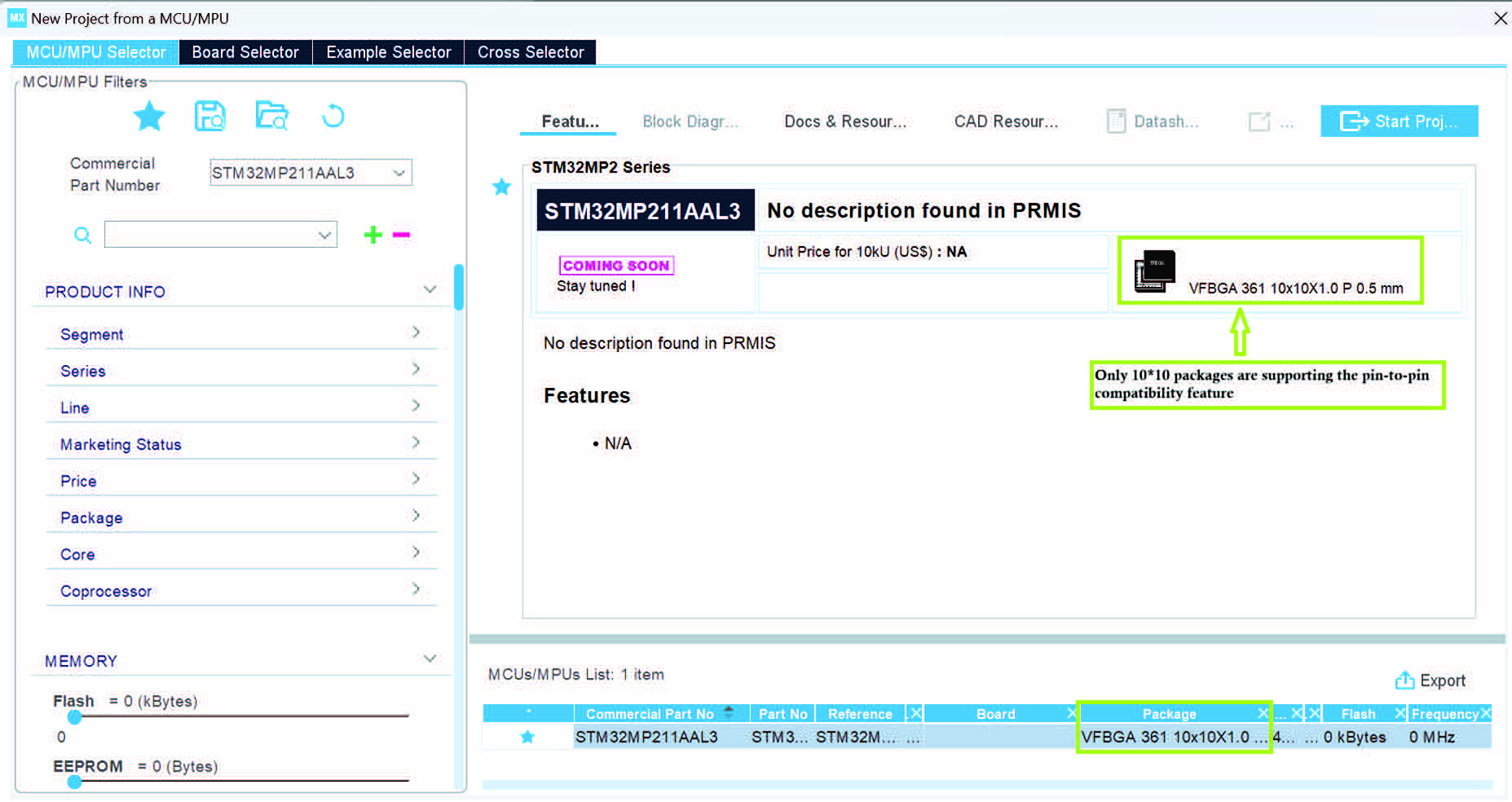Remove the Reference column with its X
The width and height of the screenshot is (1512, 802).
[915, 713]
